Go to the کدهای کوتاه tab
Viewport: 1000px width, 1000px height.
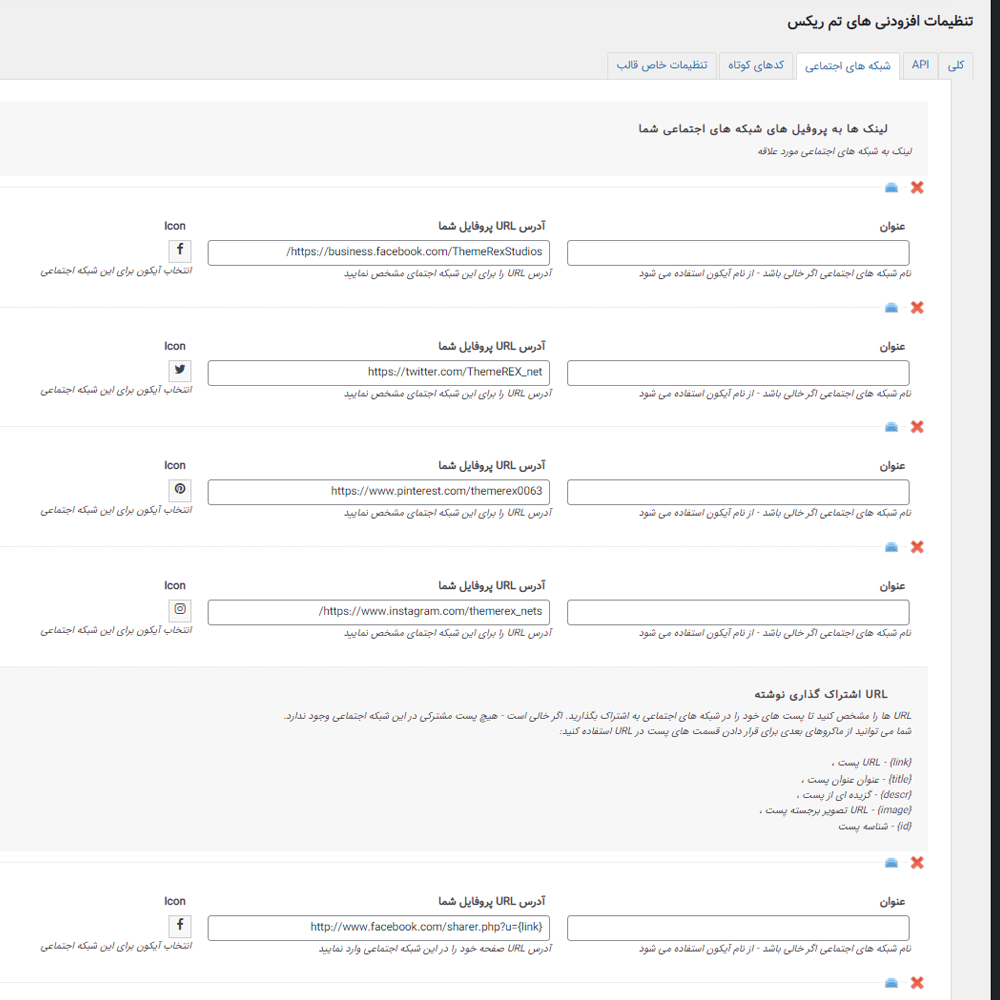point(756,65)
